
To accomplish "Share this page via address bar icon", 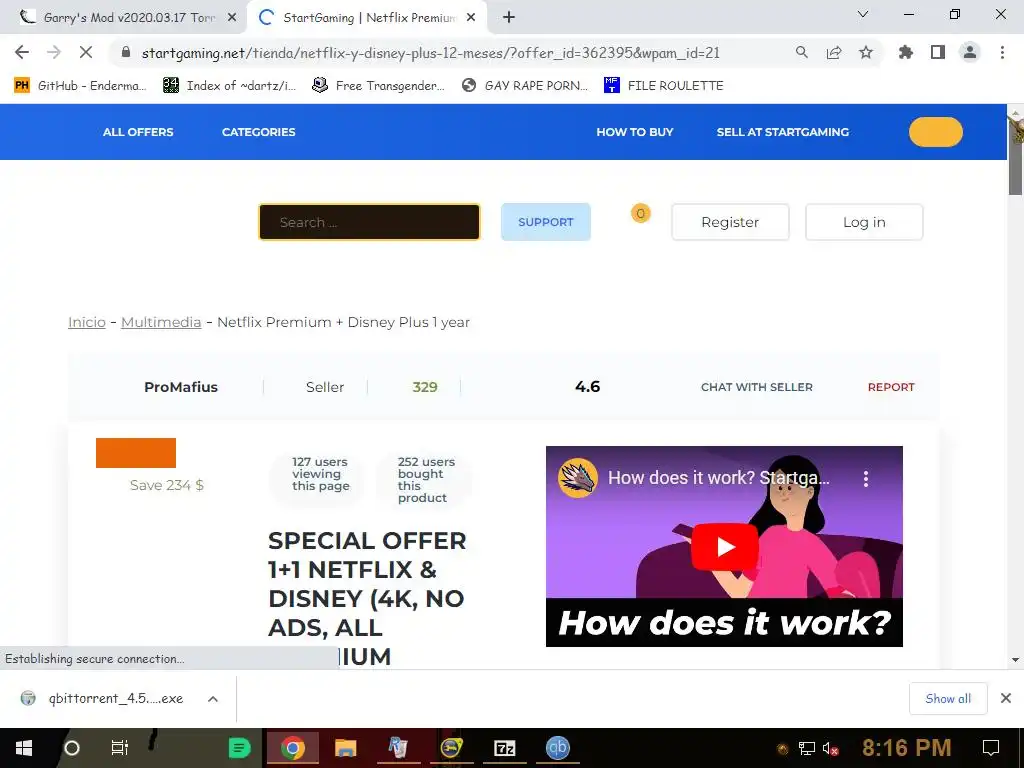I will point(834,53).
